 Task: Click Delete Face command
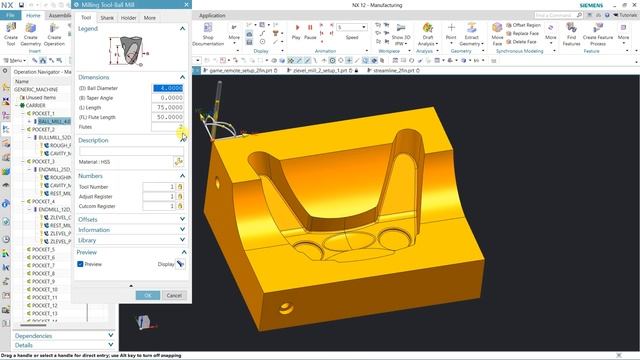(x=522, y=42)
